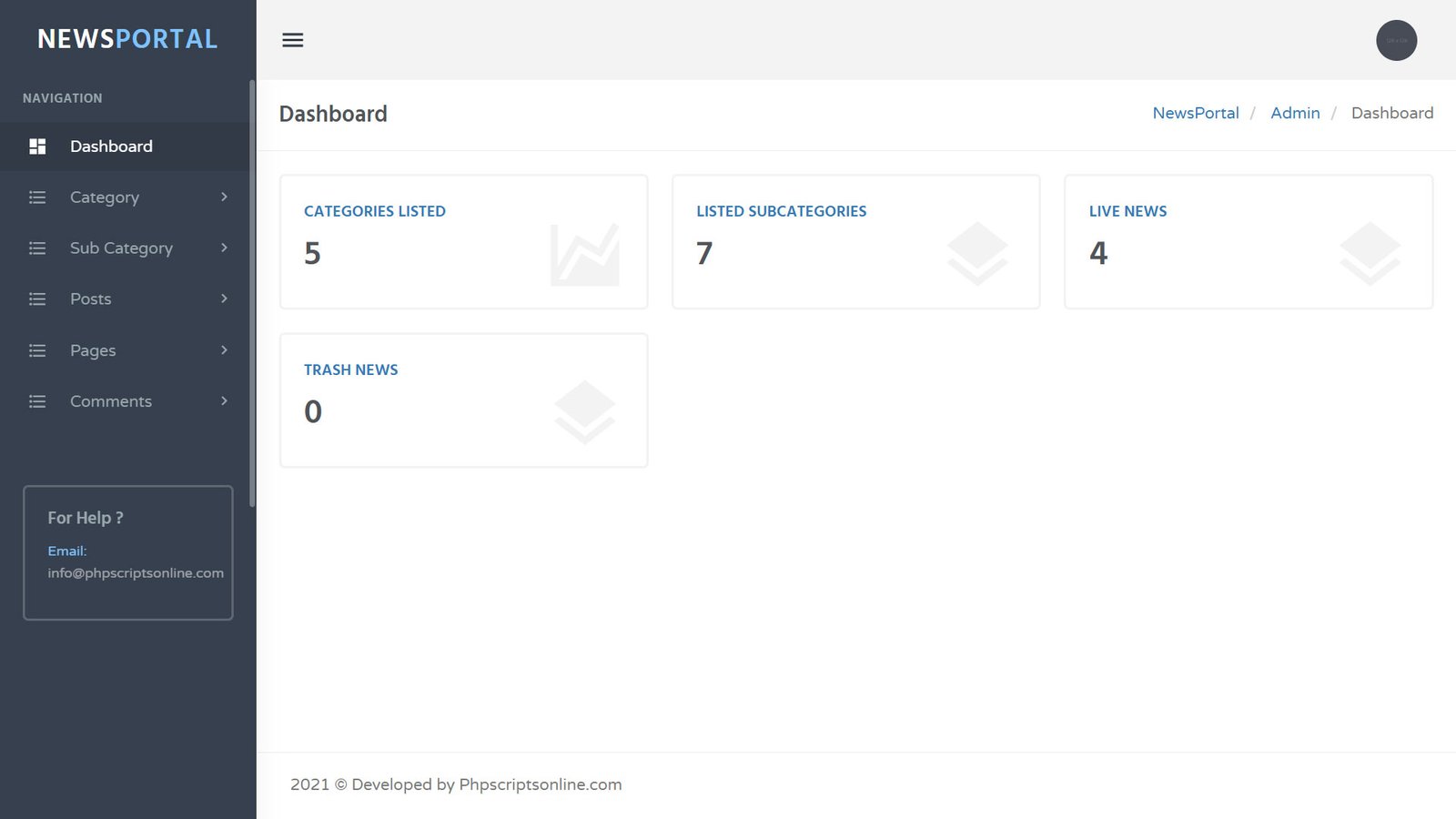Click the Dashboard grid icon in sidebar
Image resolution: width=1456 pixels, height=819 pixels.
point(37,147)
